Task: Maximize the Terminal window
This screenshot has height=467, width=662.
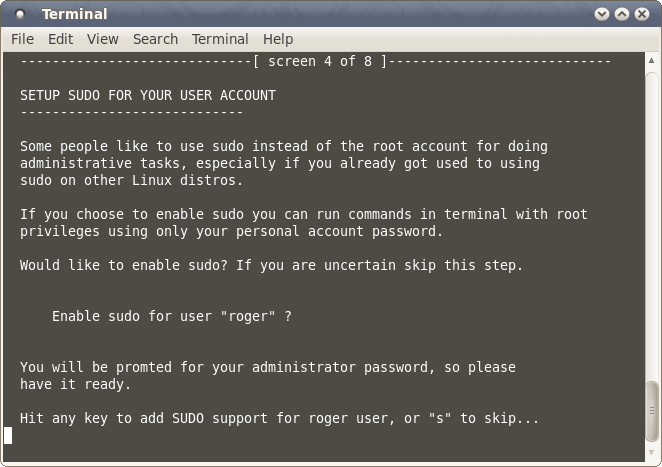Action: 621,14
